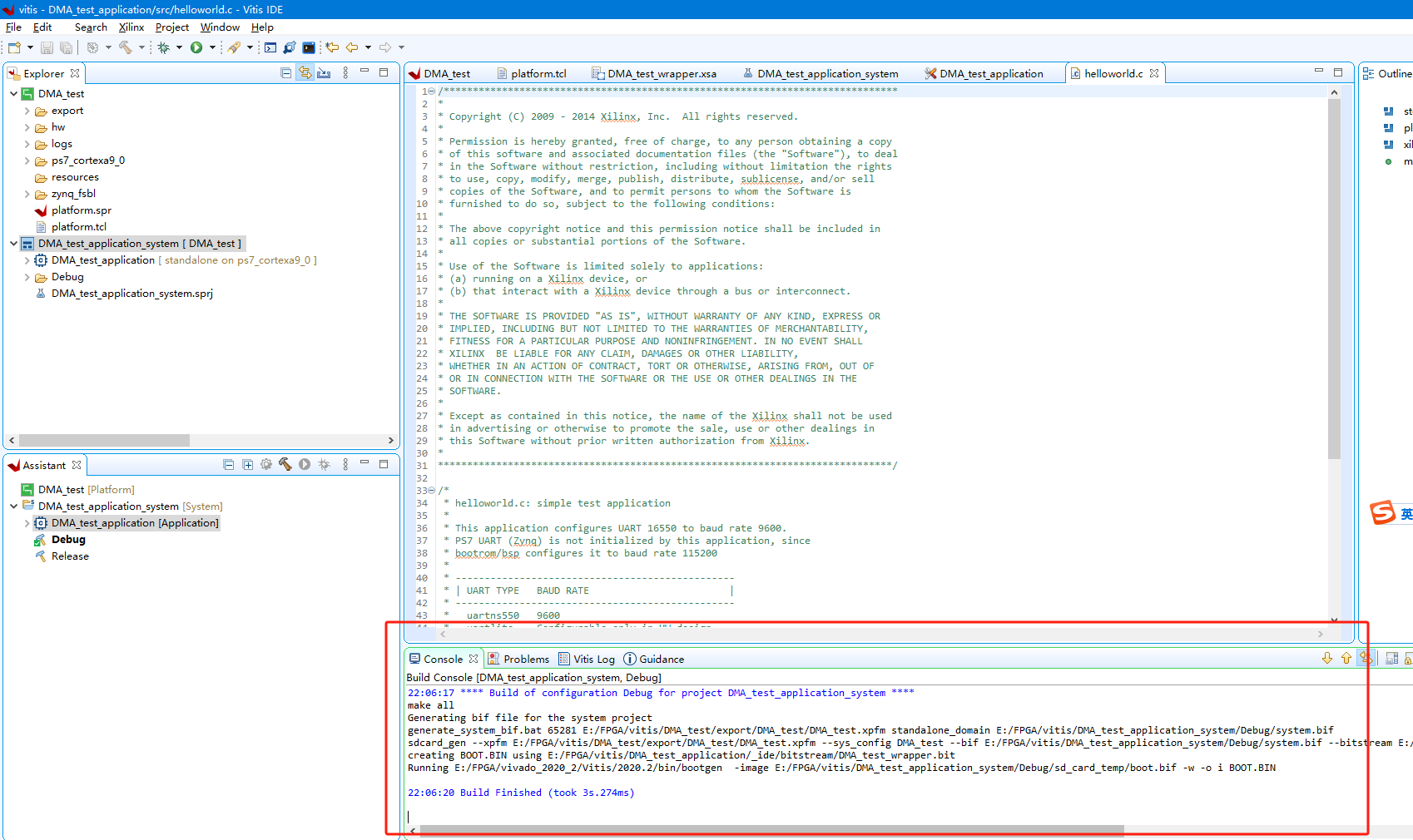The image size is (1413, 840).
Task: Open the Project menu
Action: pos(172,27)
